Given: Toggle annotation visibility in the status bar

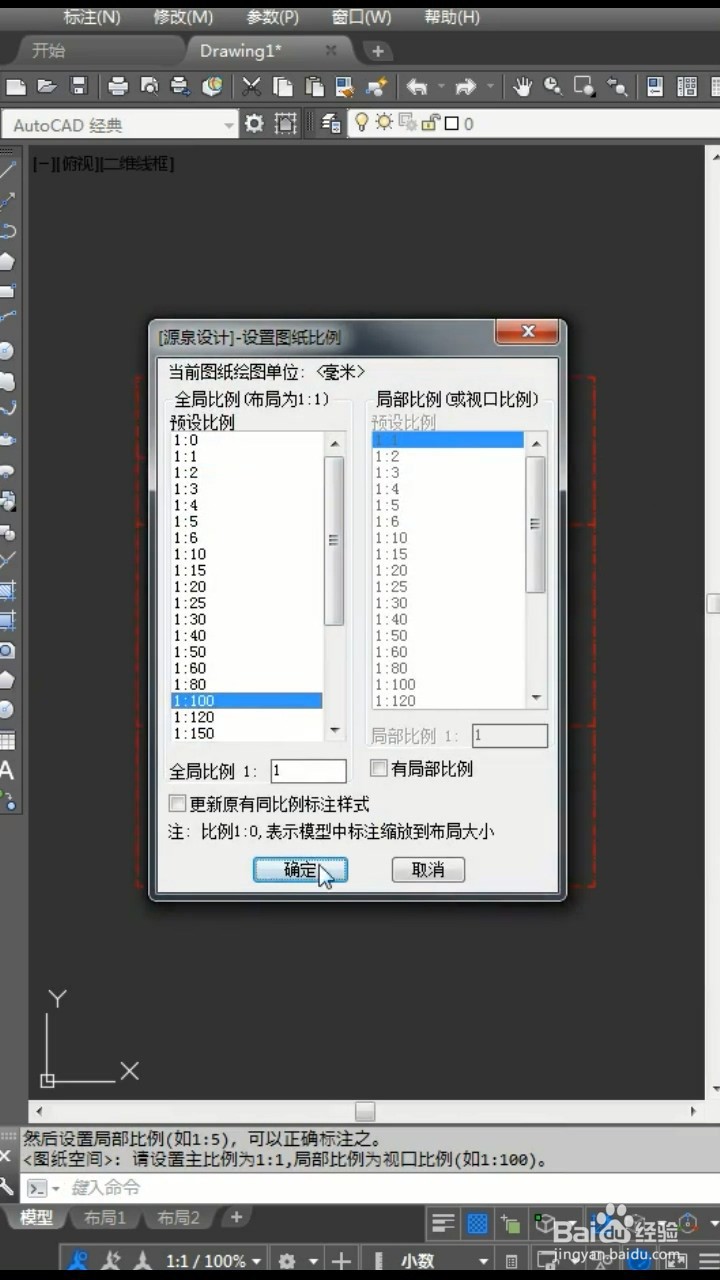Looking at the screenshot, I should [x=80, y=1261].
